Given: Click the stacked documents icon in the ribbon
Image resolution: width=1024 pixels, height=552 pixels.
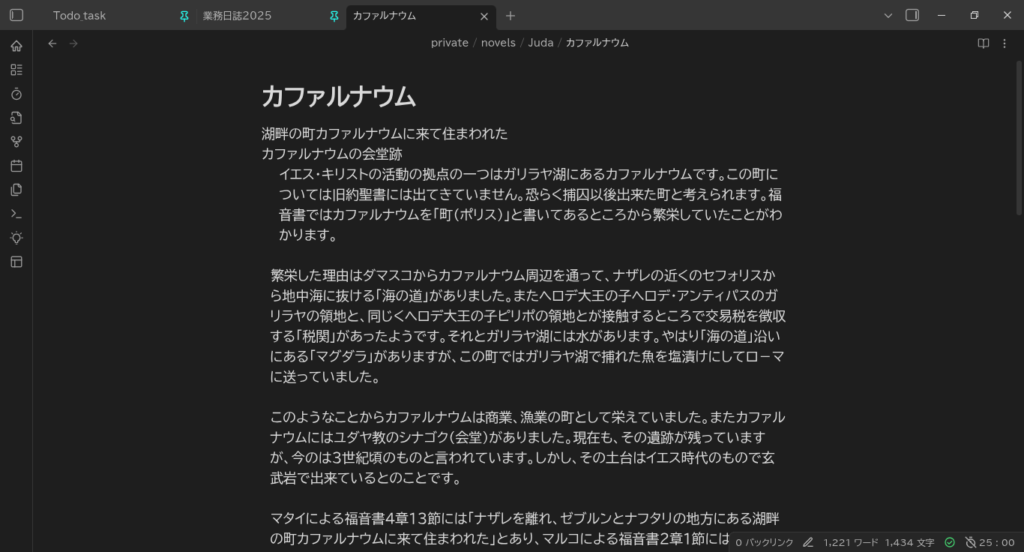Looking at the screenshot, I should click(16, 190).
